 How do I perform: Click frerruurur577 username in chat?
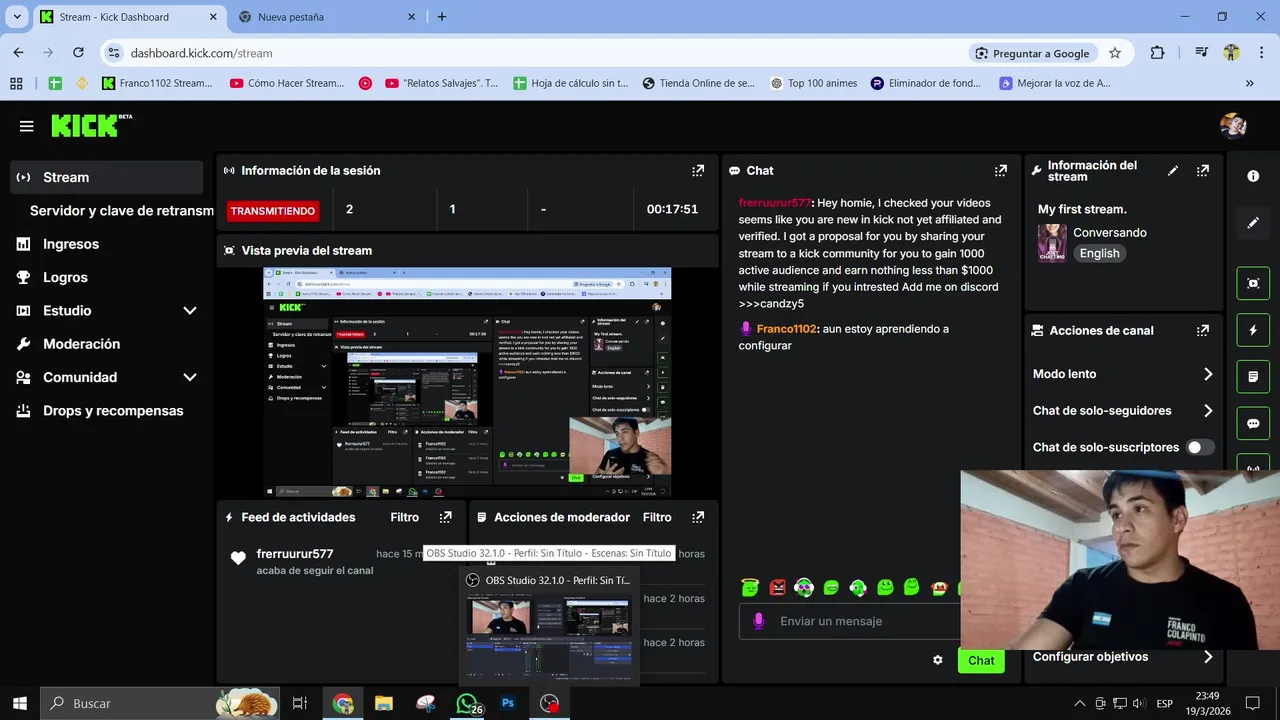tap(775, 202)
